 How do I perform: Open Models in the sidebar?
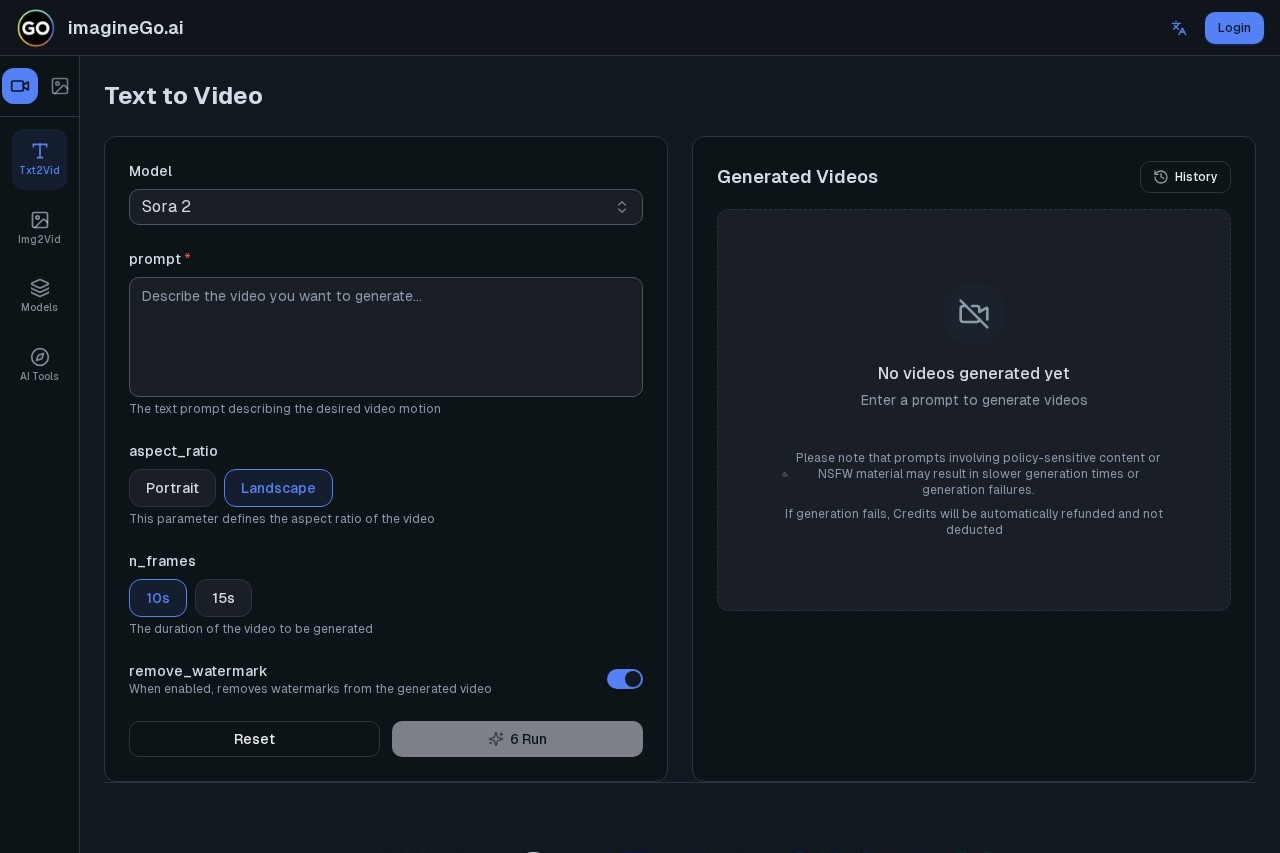tap(39, 296)
